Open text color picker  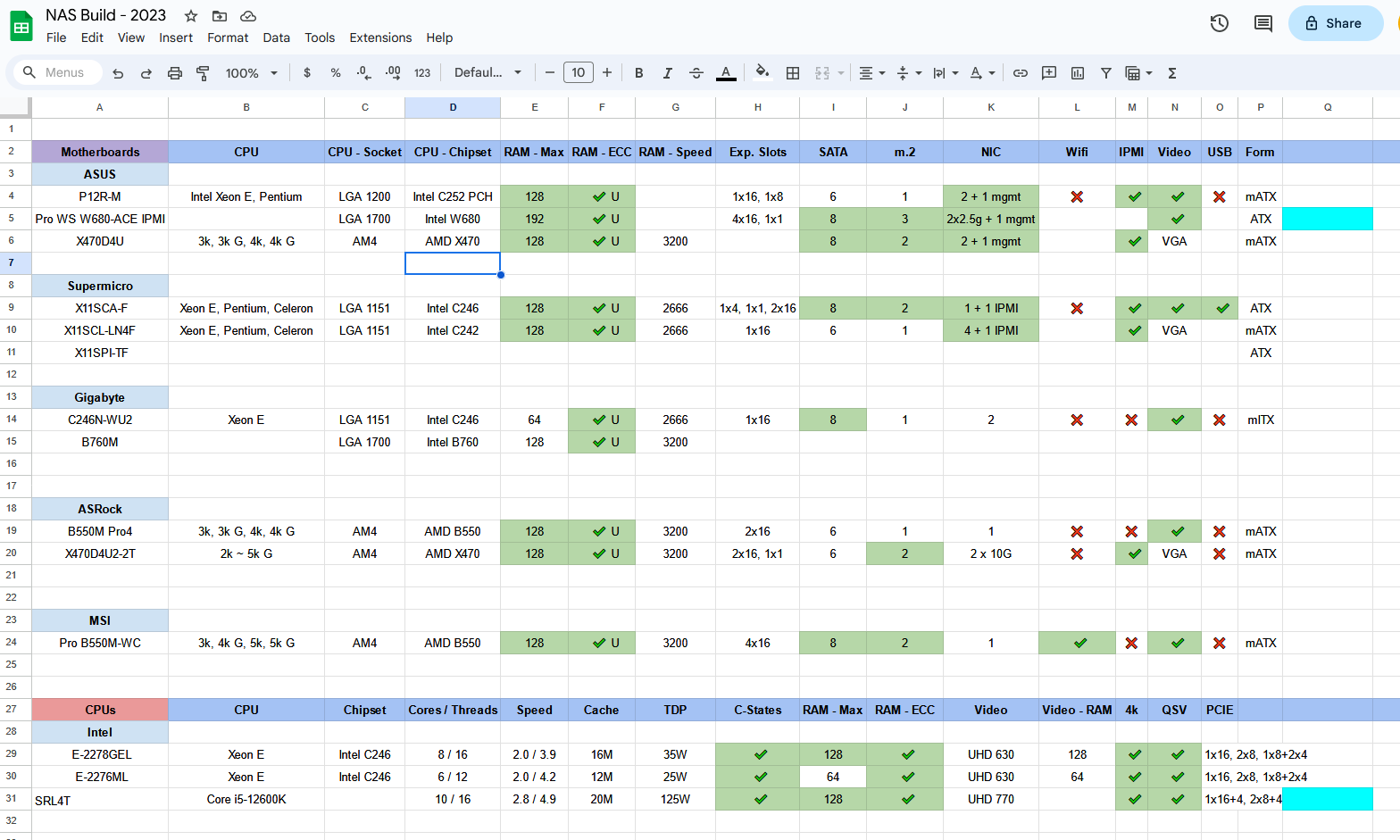[726, 73]
